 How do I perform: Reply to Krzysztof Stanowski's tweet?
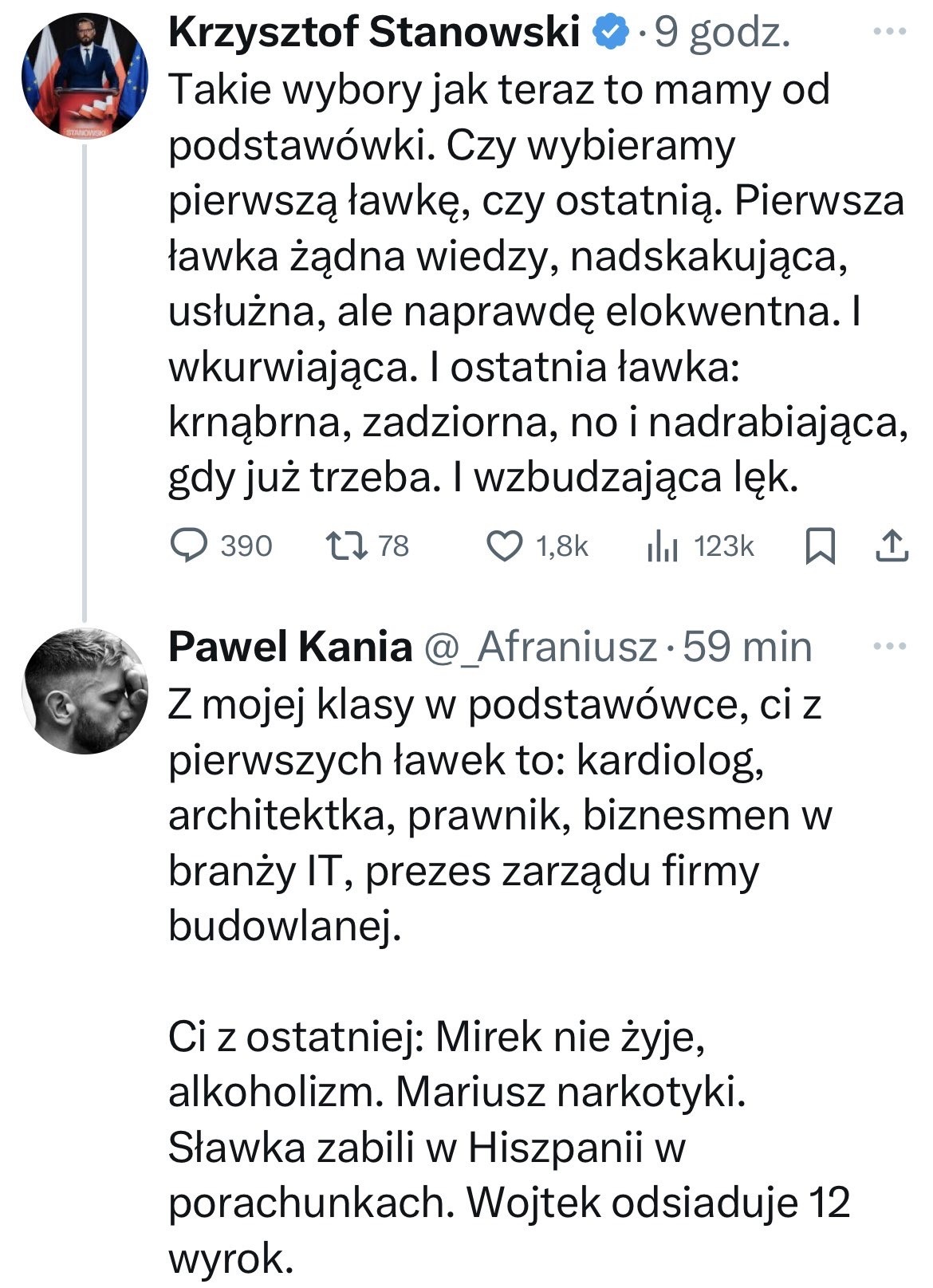tap(188, 546)
